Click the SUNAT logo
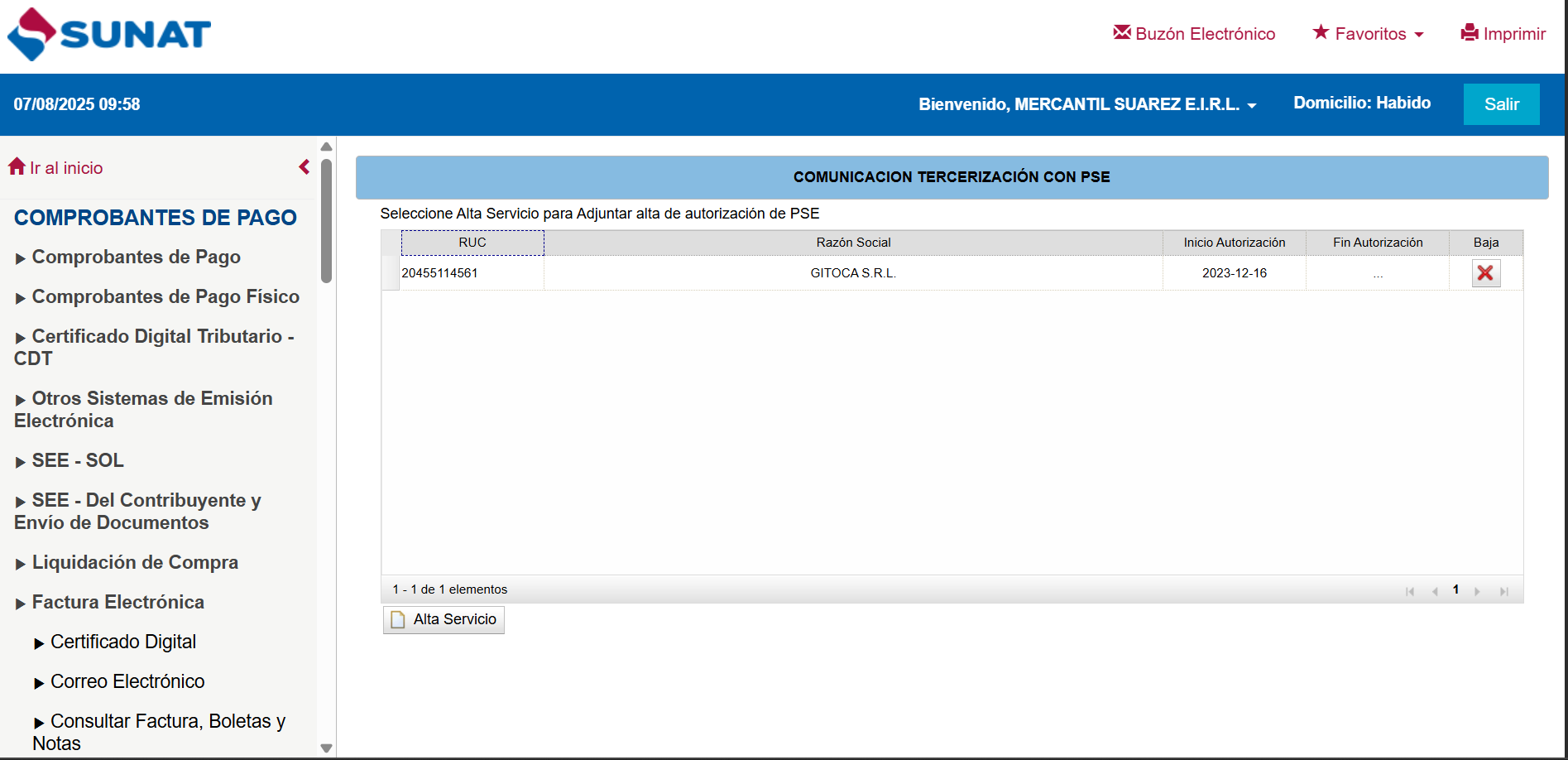The width and height of the screenshot is (1568, 760). 109,35
